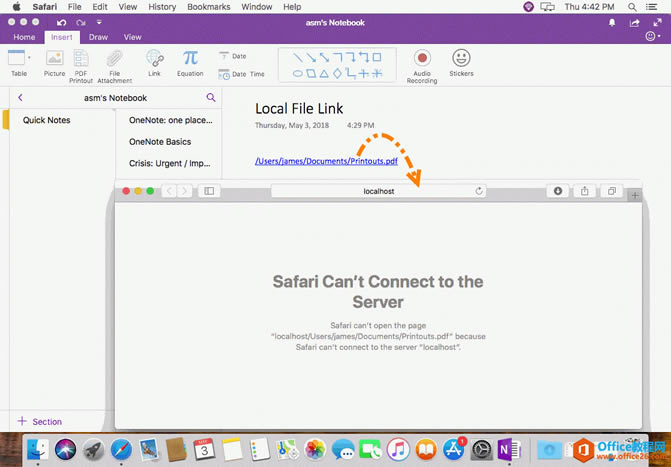Show Safari downloads
Image resolution: width=671 pixels, height=467 pixels.
tap(558, 191)
